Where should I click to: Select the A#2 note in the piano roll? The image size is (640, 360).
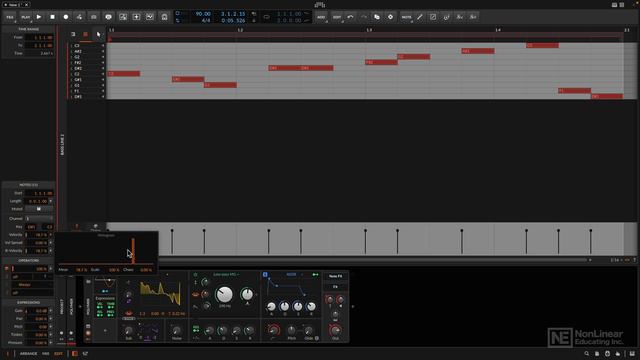[x=478, y=51]
